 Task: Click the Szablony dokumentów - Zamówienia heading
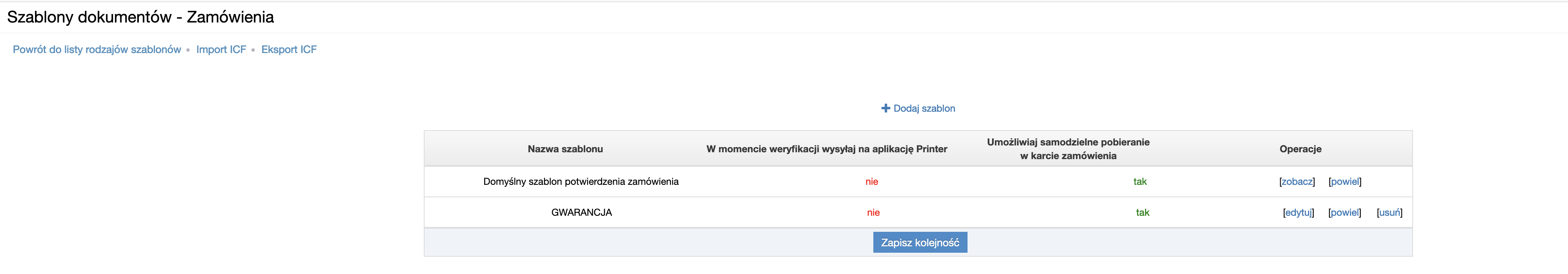140,17
